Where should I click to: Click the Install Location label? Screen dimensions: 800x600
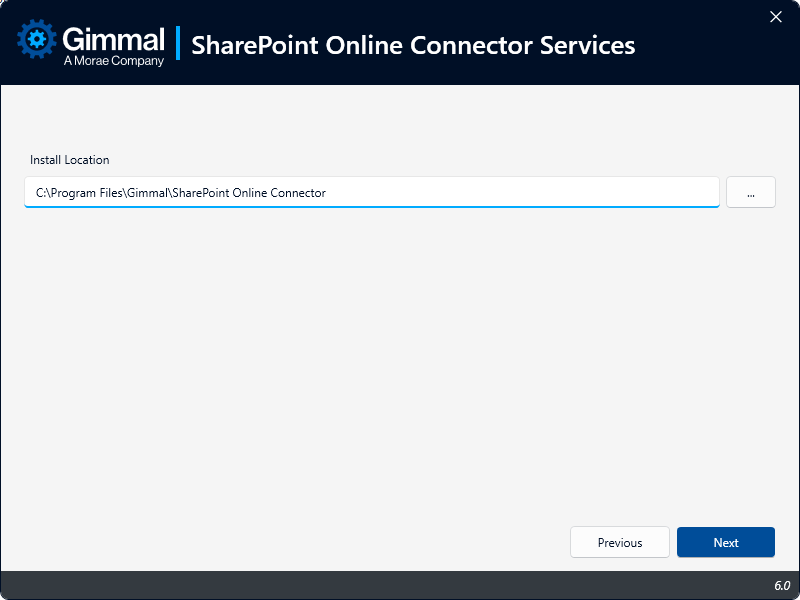[69, 160]
